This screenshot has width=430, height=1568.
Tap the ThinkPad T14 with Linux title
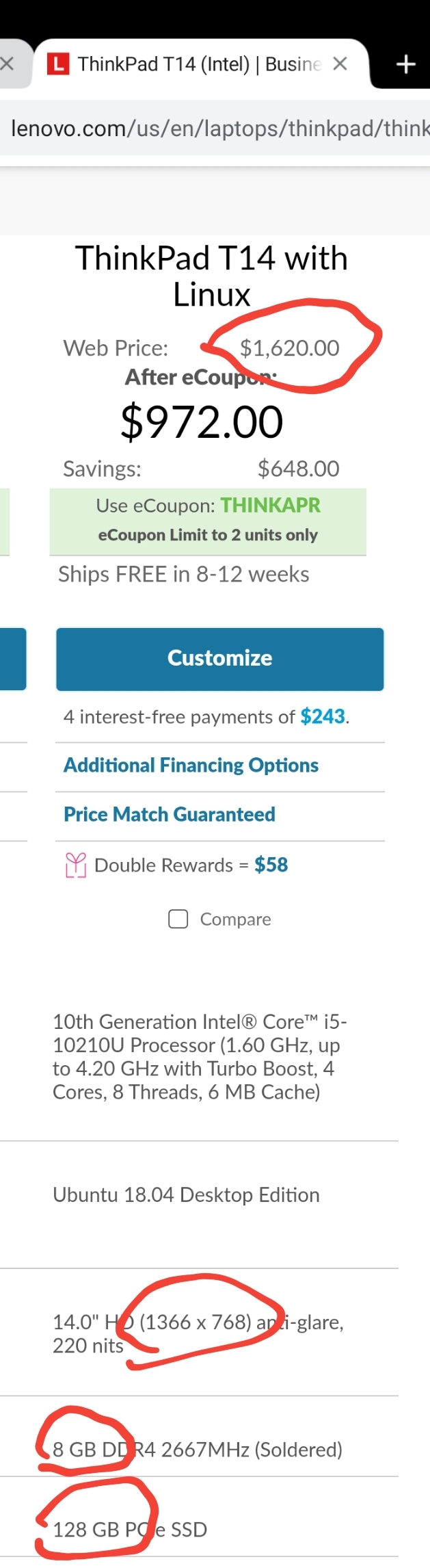[x=211, y=276]
